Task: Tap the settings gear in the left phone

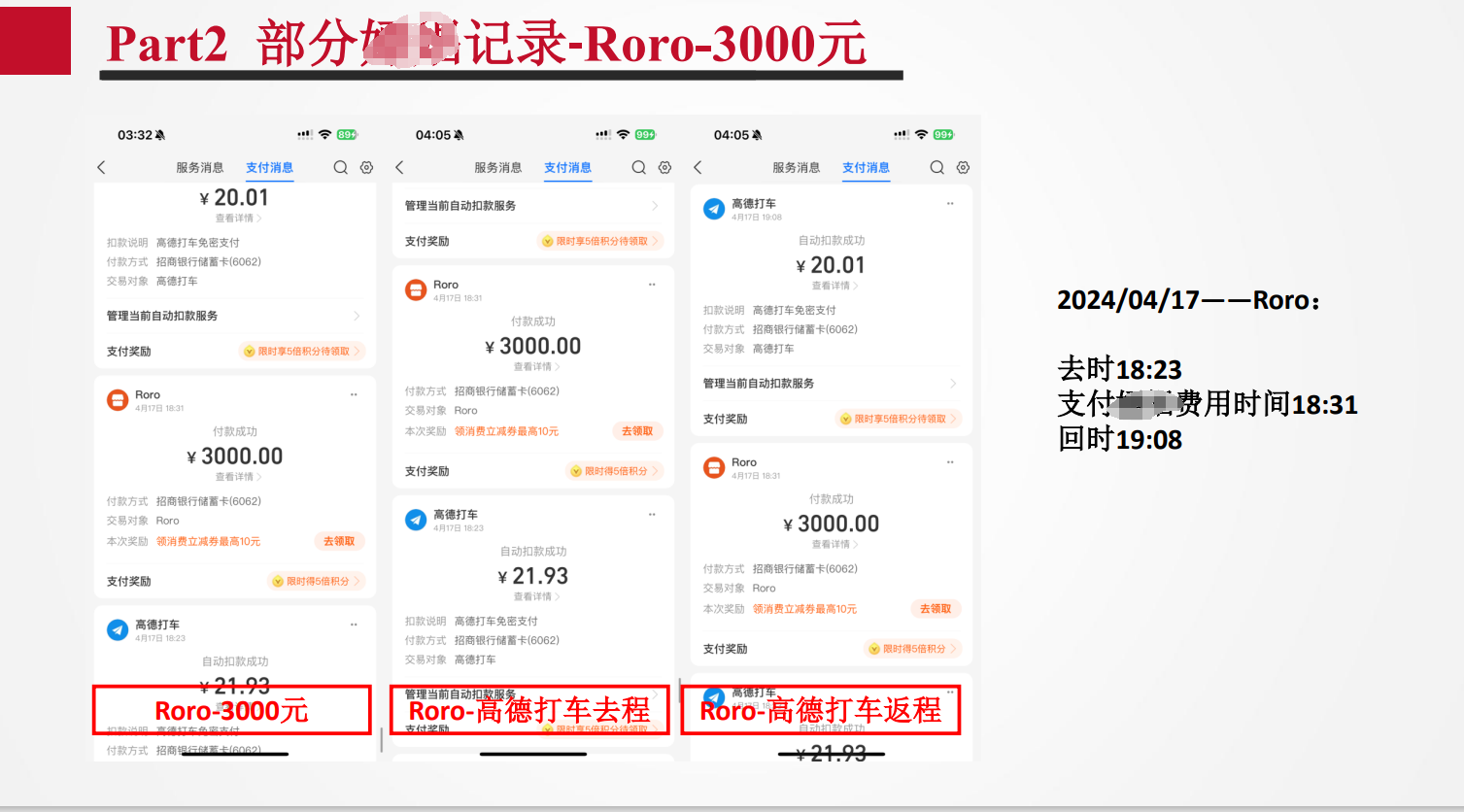Action: coord(366,168)
